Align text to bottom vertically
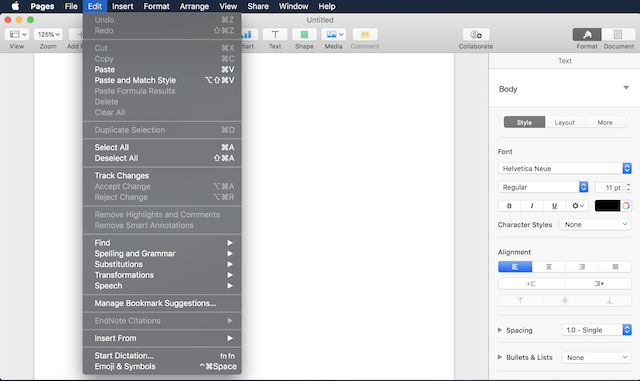640x381 pixels. coord(609,301)
